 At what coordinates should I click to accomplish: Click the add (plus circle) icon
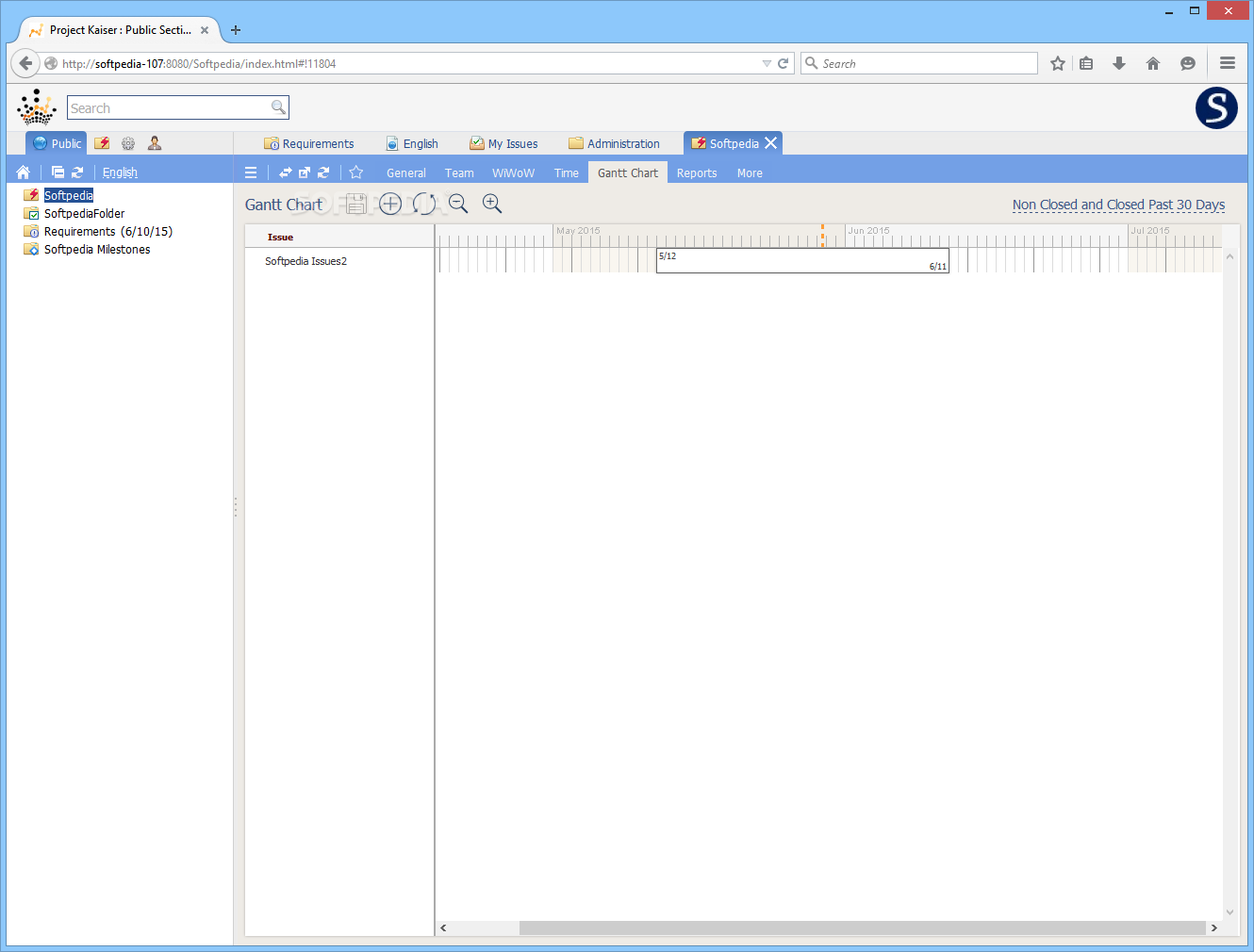coord(390,204)
